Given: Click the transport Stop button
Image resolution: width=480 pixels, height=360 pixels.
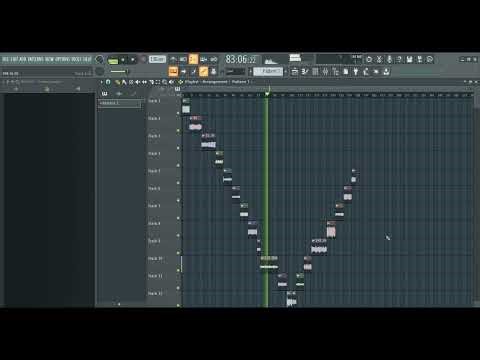Looking at the screenshot, I should click(133, 60).
